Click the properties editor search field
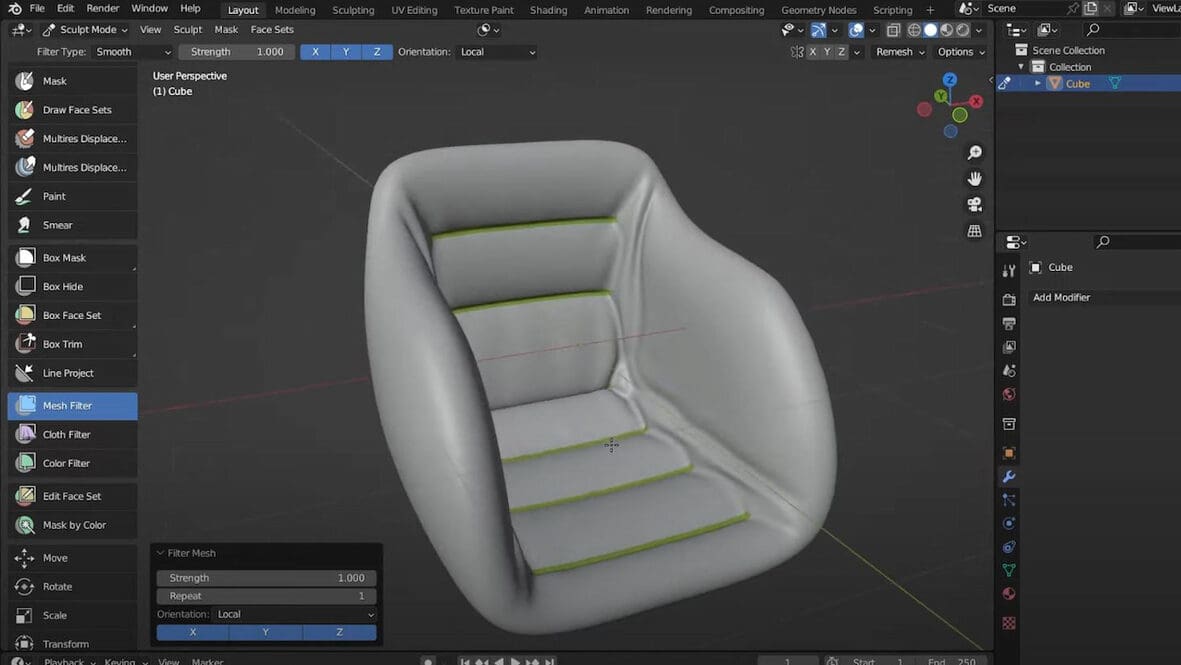1181x665 pixels. (1136, 242)
